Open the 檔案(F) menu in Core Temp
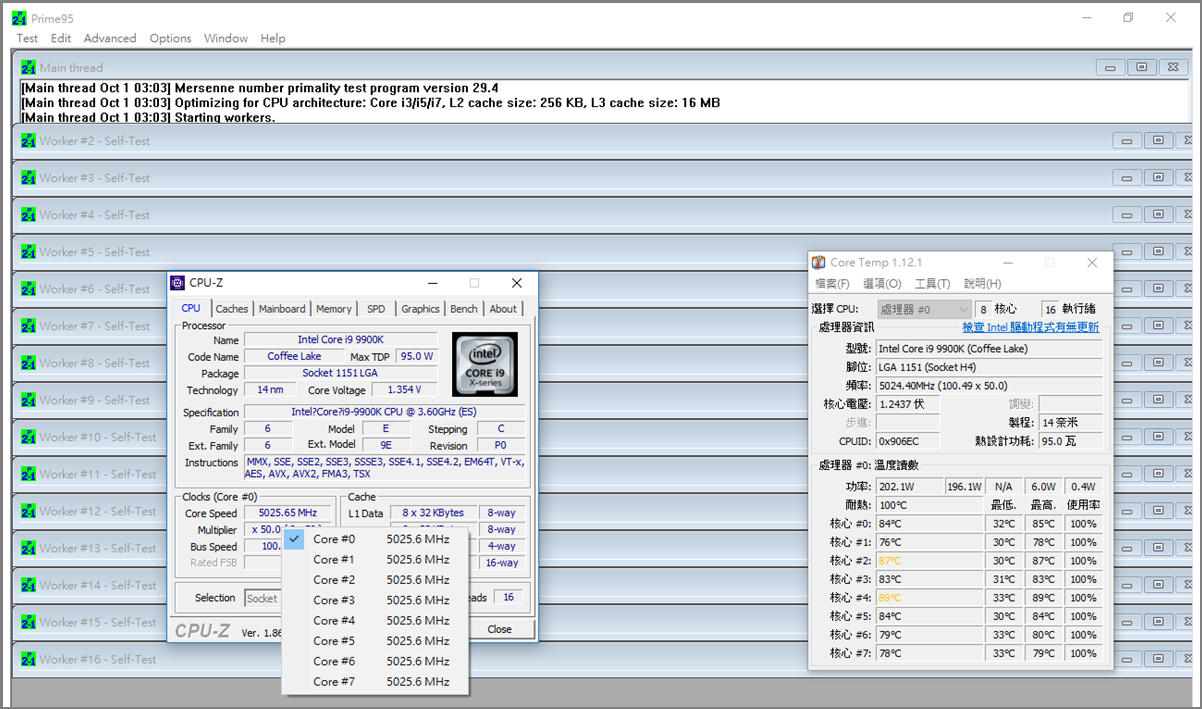The height and width of the screenshot is (709, 1202). click(832, 284)
